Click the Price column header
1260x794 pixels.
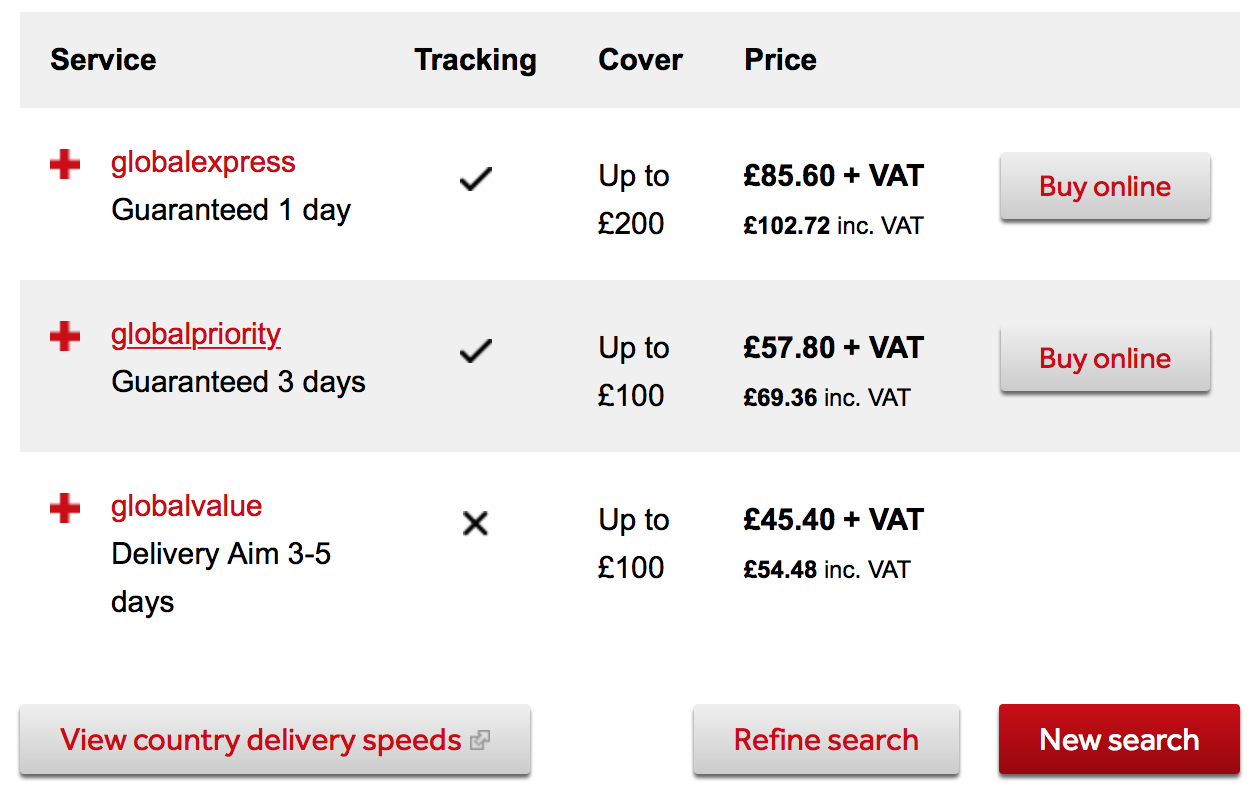point(780,60)
